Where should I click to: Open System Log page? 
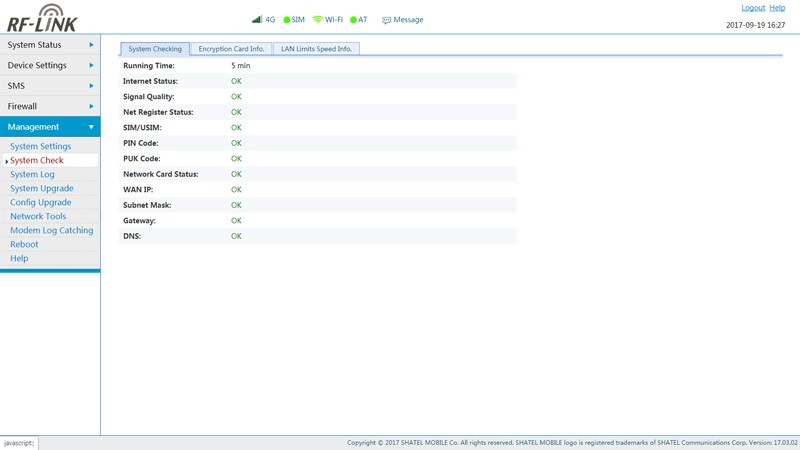click(x=32, y=174)
